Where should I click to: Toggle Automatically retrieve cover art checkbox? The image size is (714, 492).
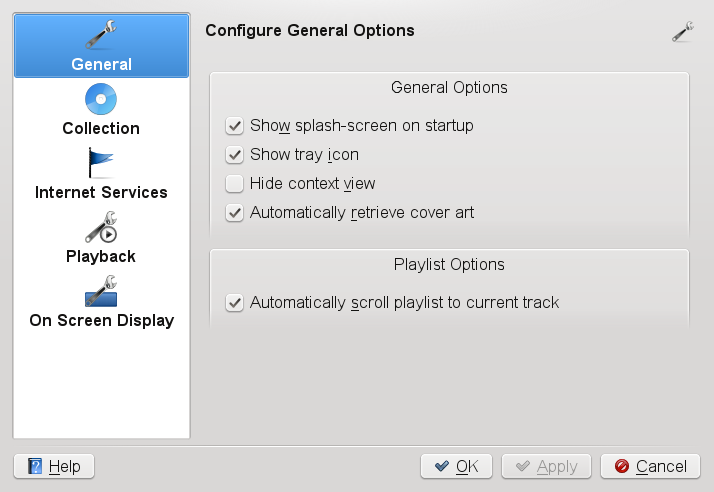pyautogui.click(x=235, y=212)
